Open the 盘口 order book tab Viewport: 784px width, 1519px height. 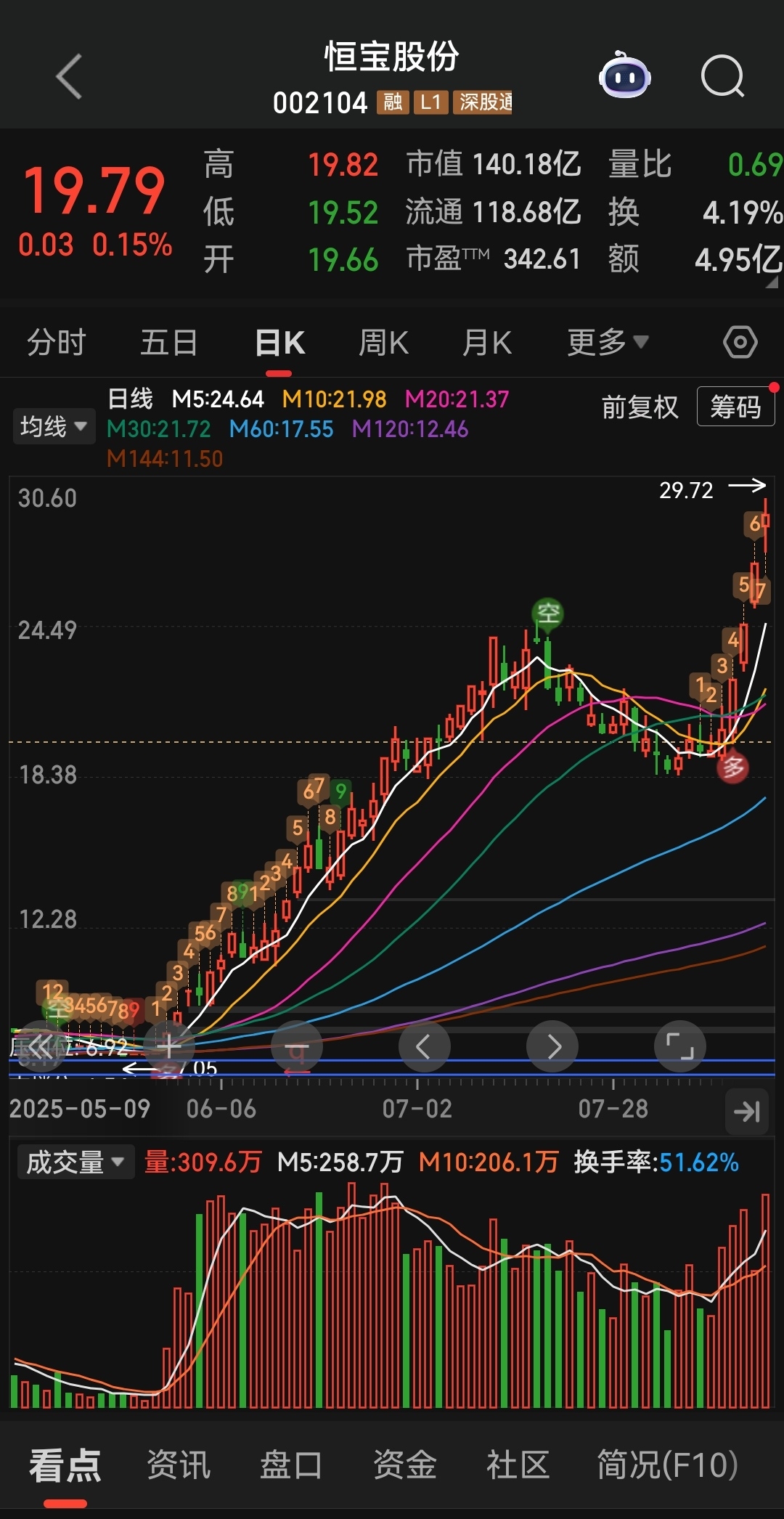[x=291, y=1465]
